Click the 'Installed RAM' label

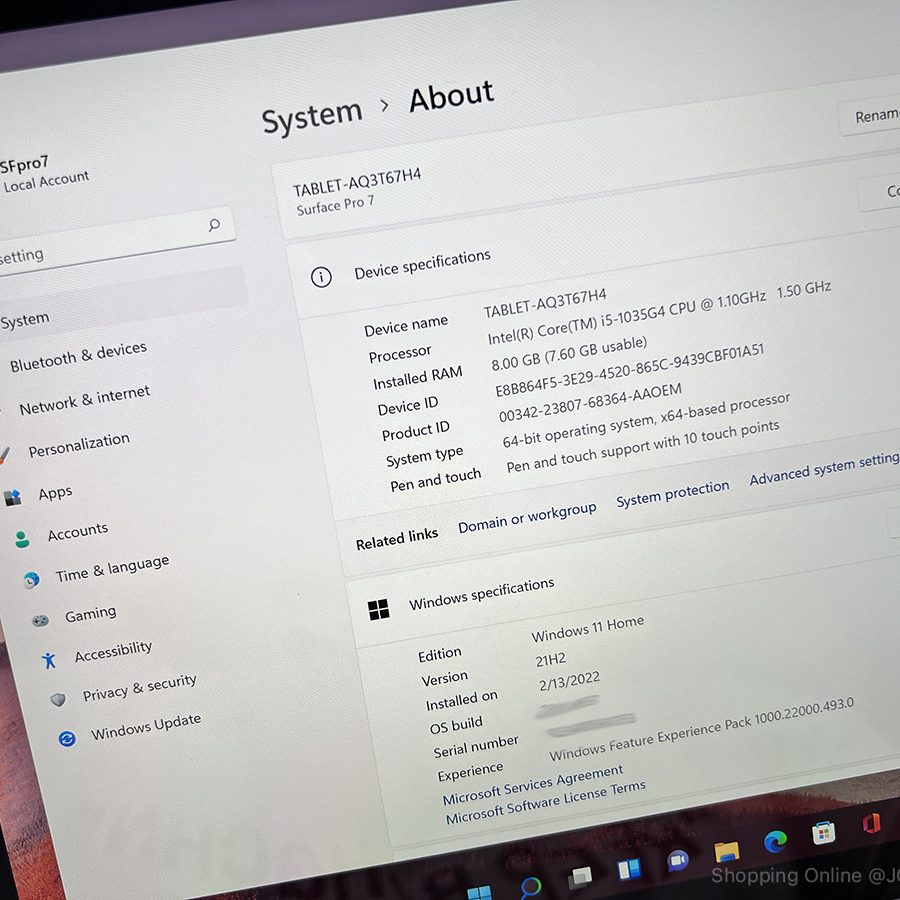tap(417, 378)
